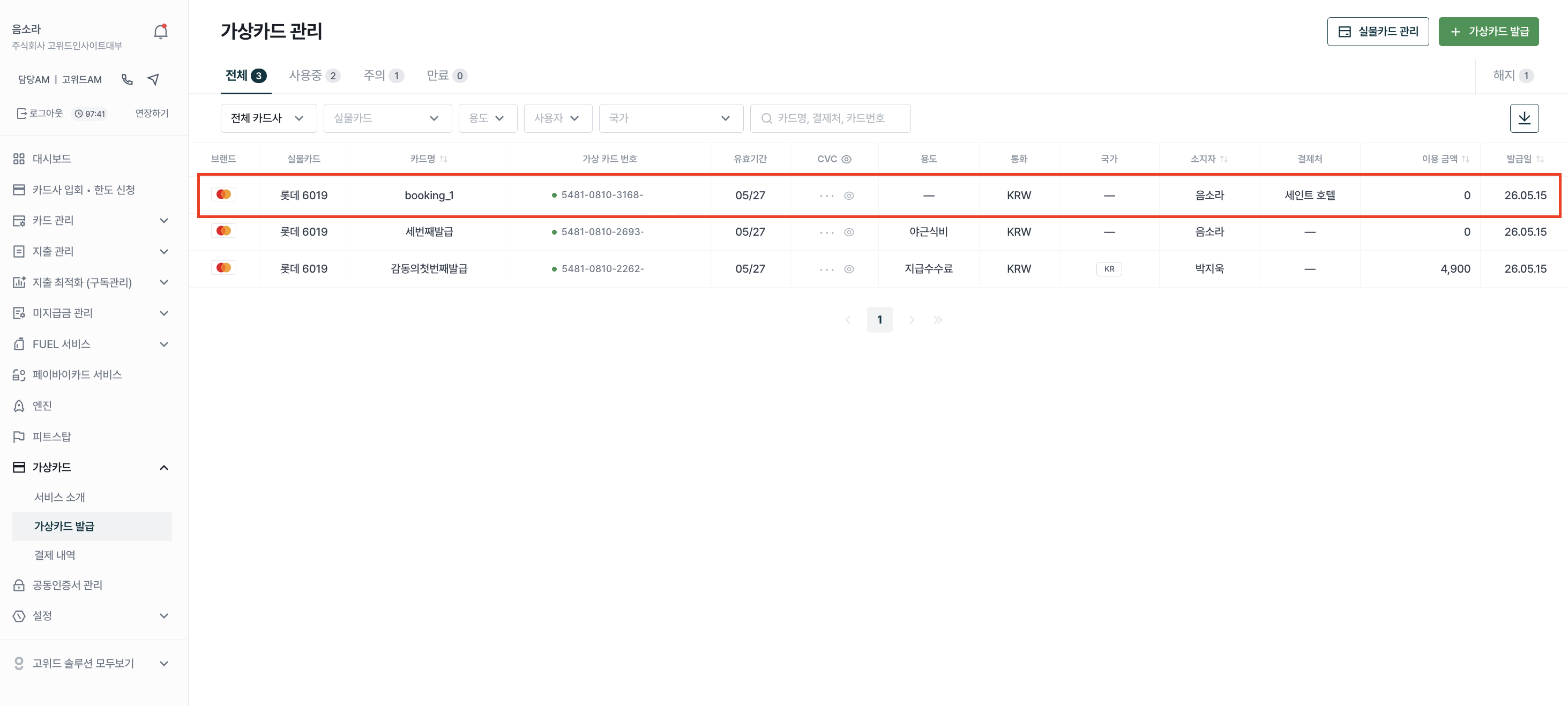Expand the FUEL 서비스 section
The width and height of the screenshot is (1568, 706).
pyautogui.click(x=91, y=344)
